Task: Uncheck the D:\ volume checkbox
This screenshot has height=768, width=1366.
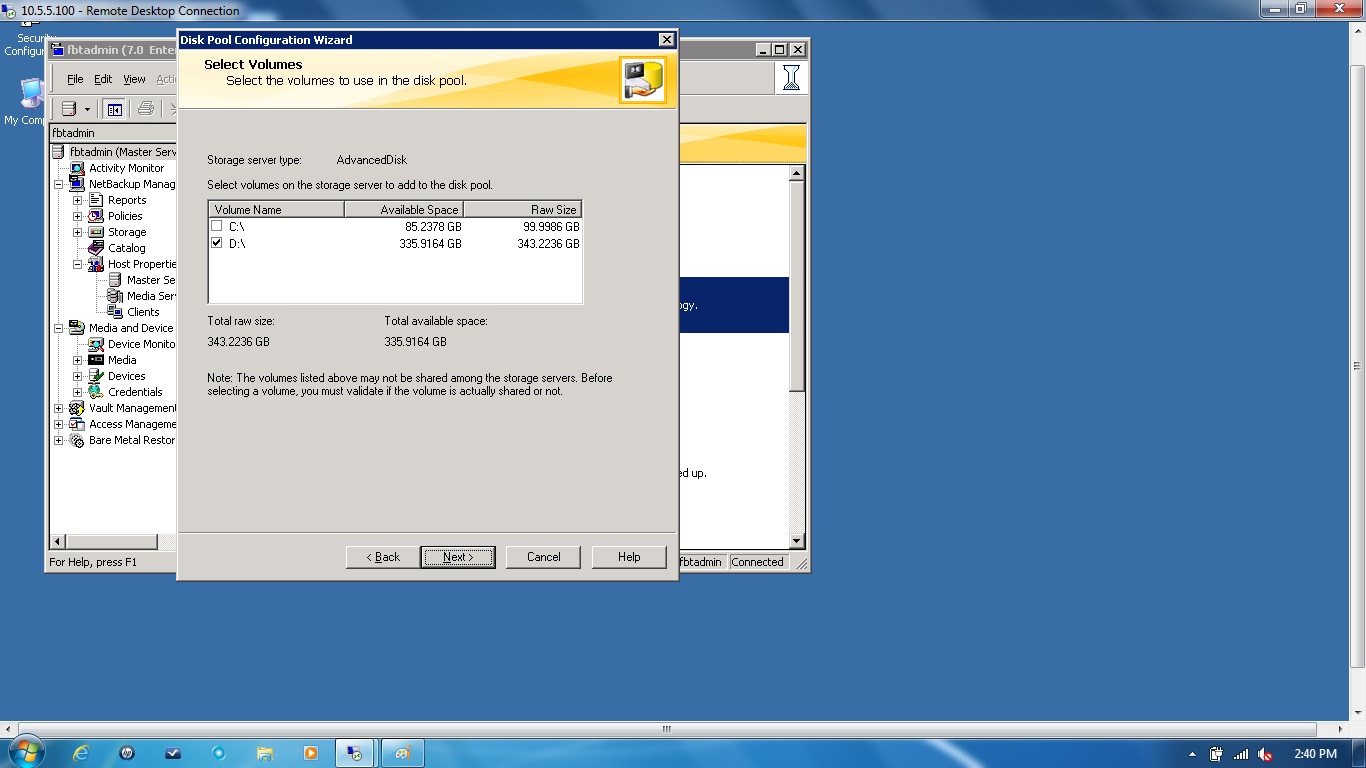Action: (x=217, y=243)
